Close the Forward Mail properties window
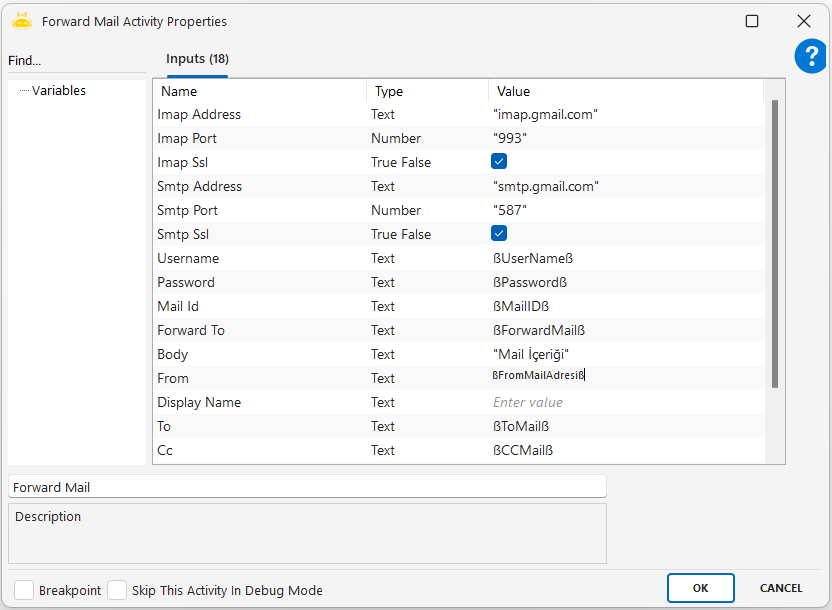Image resolution: width=832 pixels, height=610 pixels. click(x=804, y=21)
